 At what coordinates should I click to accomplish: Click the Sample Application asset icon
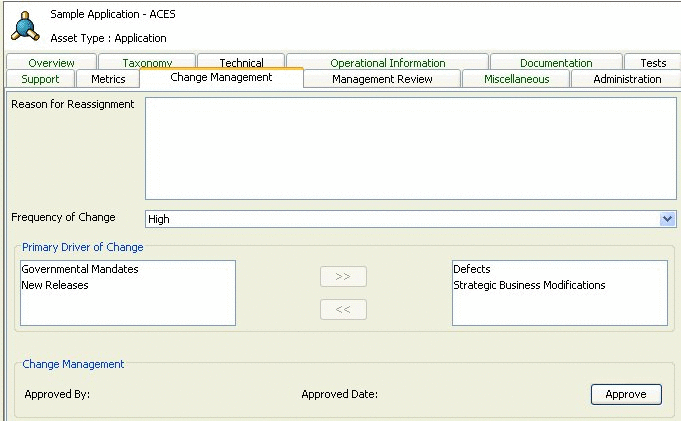tap(27, 25)
